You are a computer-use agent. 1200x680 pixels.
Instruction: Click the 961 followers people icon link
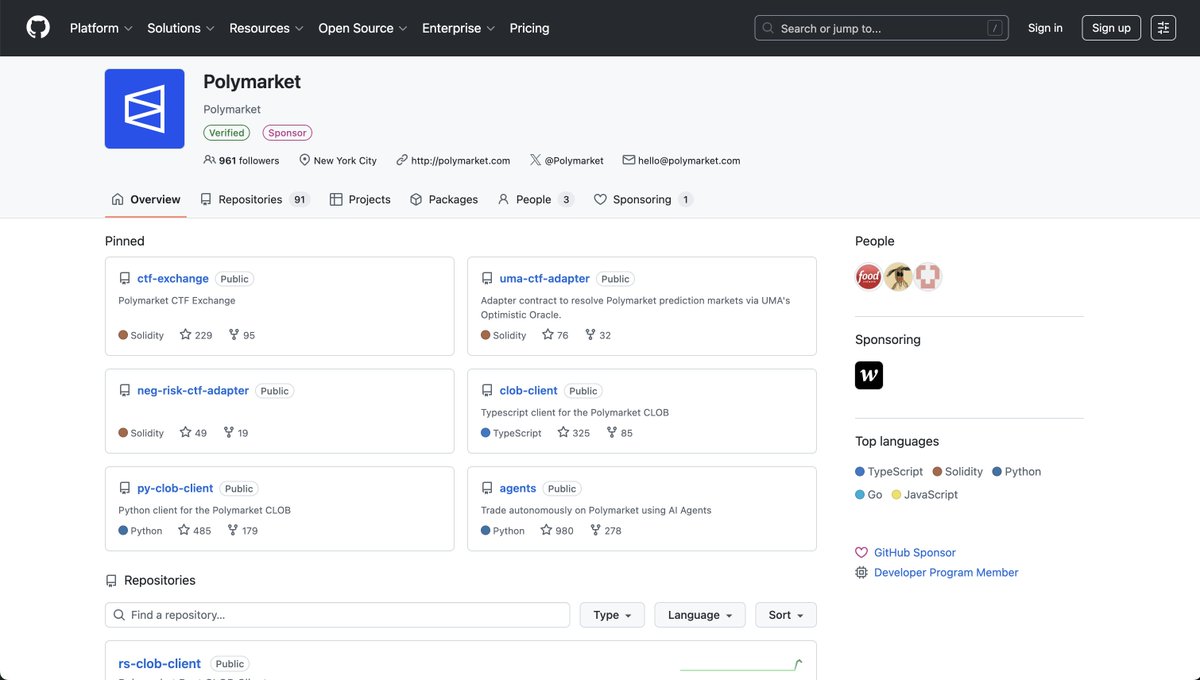pos(241,160)
